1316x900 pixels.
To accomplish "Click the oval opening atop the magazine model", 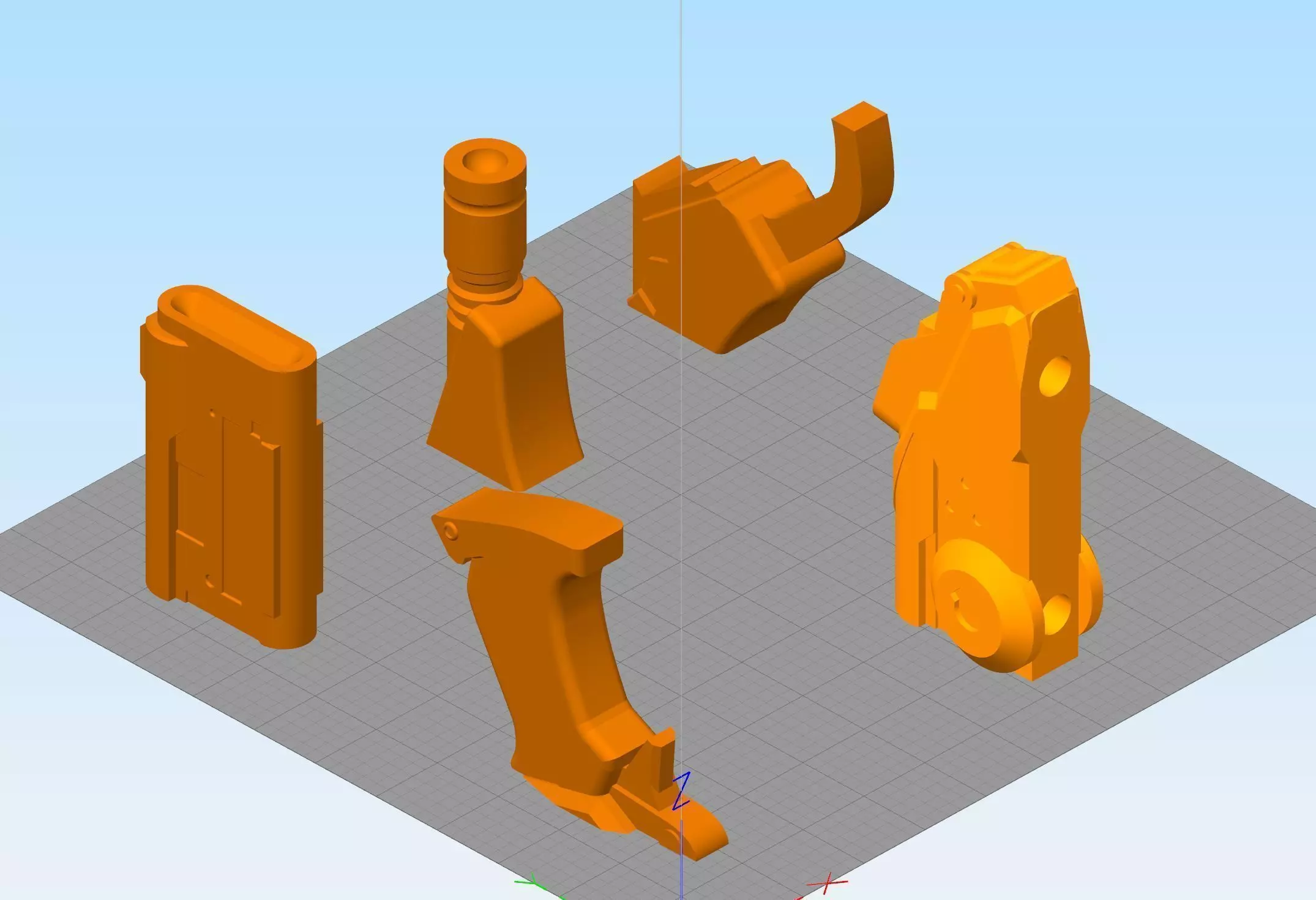I will pyautogui.click(x=236, y=329).
